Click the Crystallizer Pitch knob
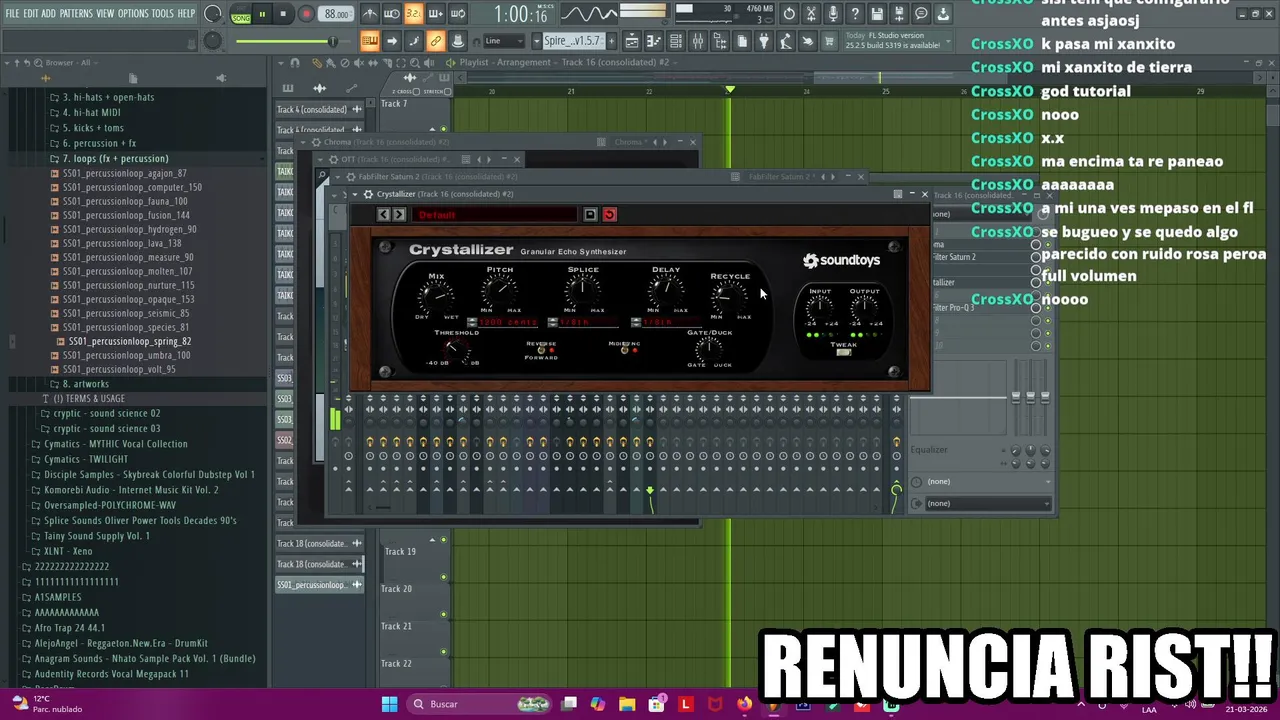 pos(500,292)
